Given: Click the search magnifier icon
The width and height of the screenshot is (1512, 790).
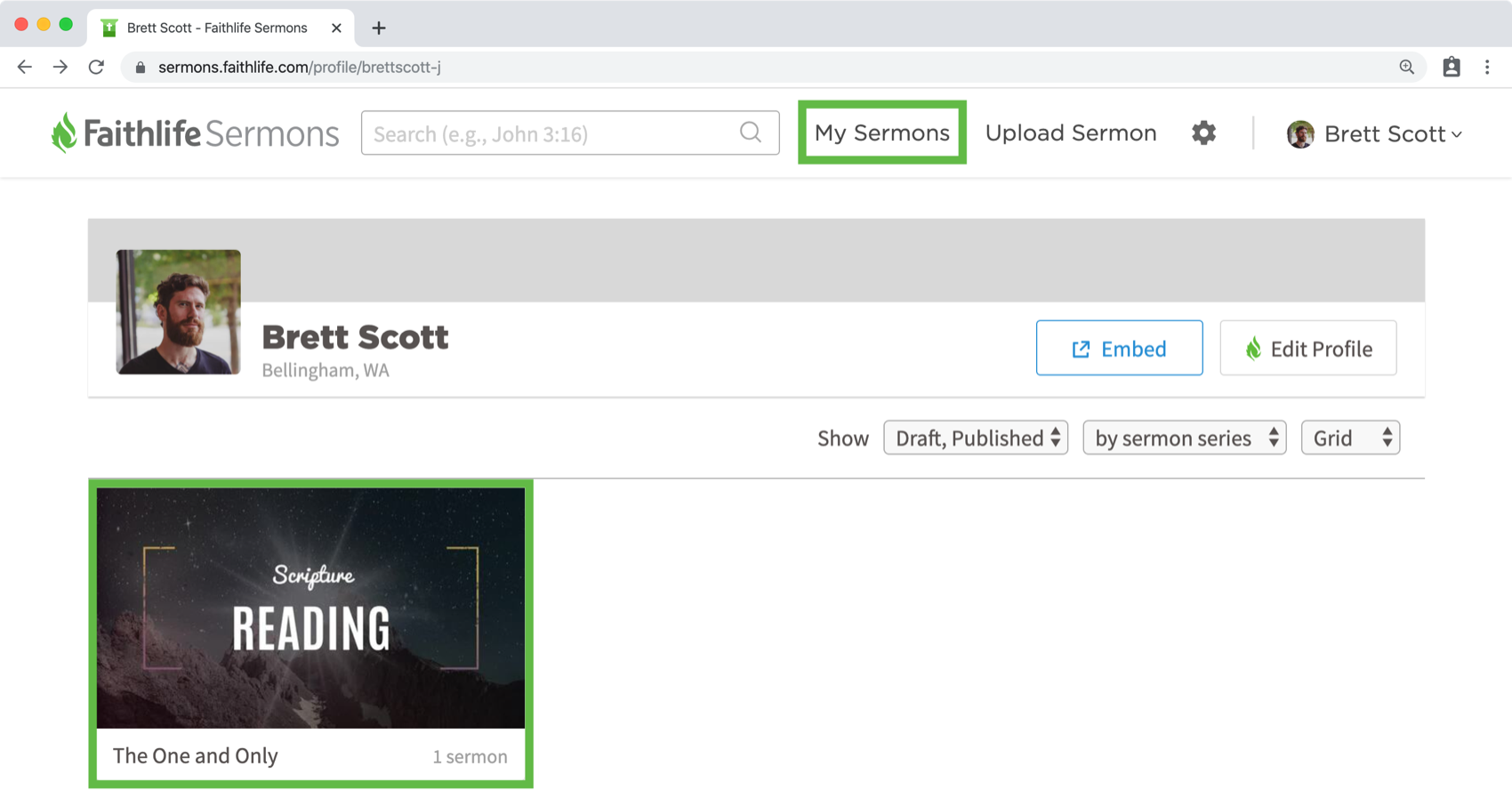Looking at the screenshot, I should pyautogui.click(x=751, y=133).
